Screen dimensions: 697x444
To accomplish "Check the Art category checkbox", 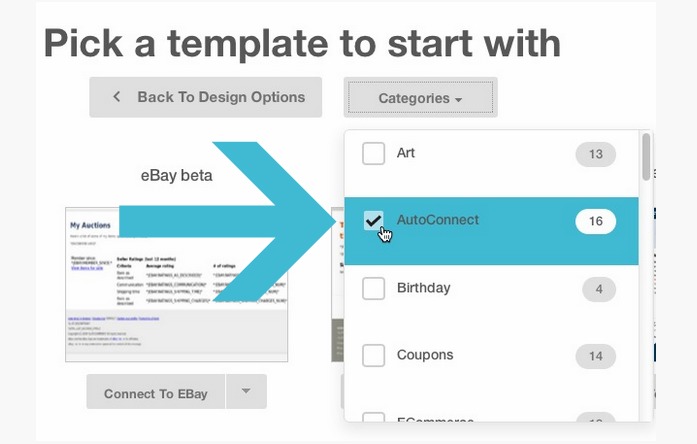I will tap(373, 154).
